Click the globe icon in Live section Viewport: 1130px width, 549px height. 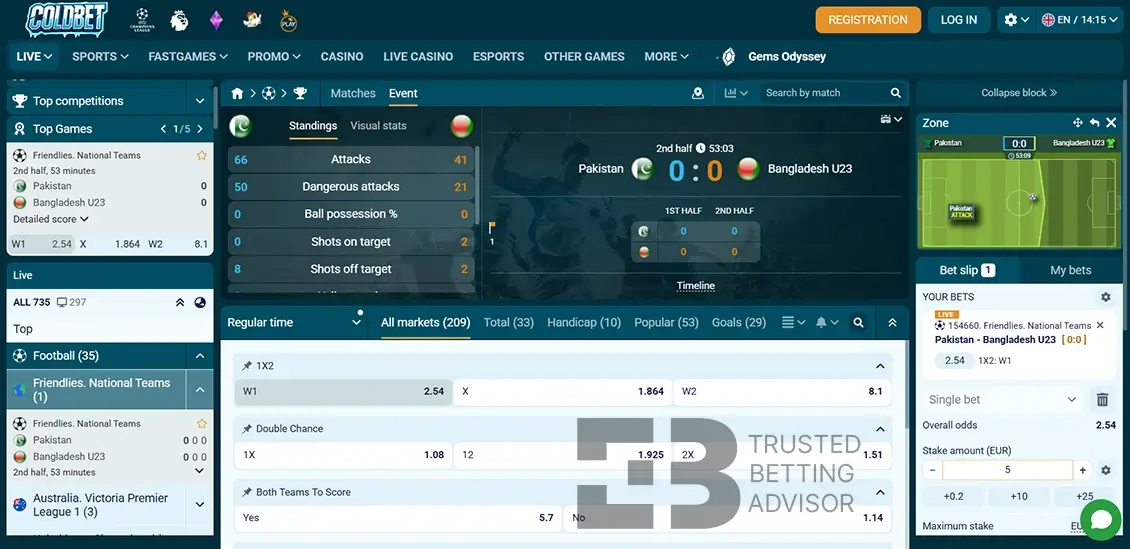click(x=200, y=303)
